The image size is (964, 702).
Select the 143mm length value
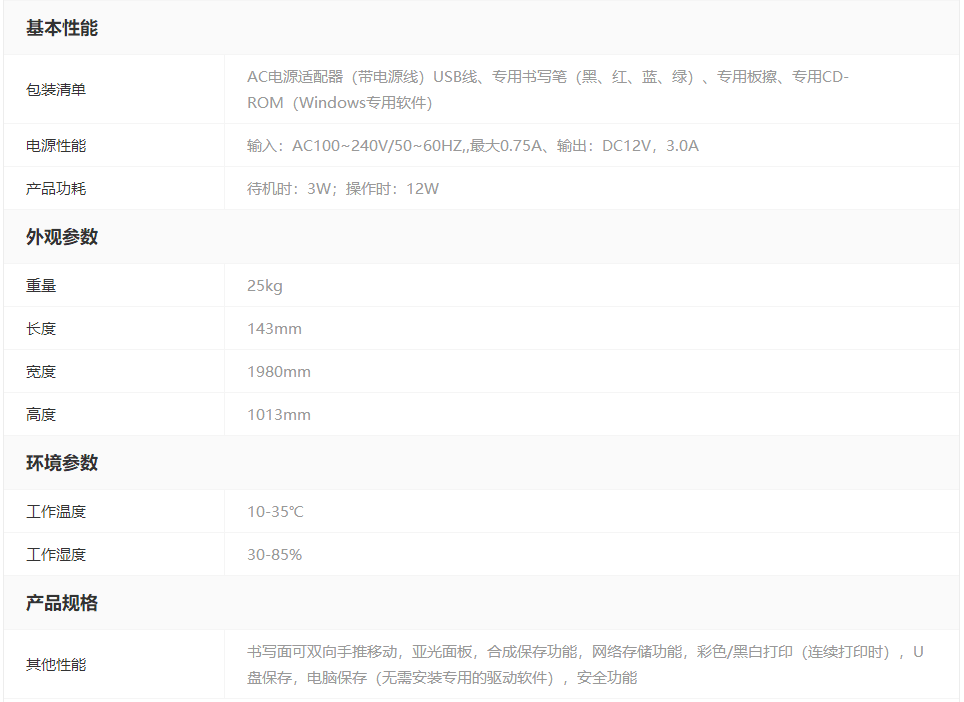coord(274,329)
